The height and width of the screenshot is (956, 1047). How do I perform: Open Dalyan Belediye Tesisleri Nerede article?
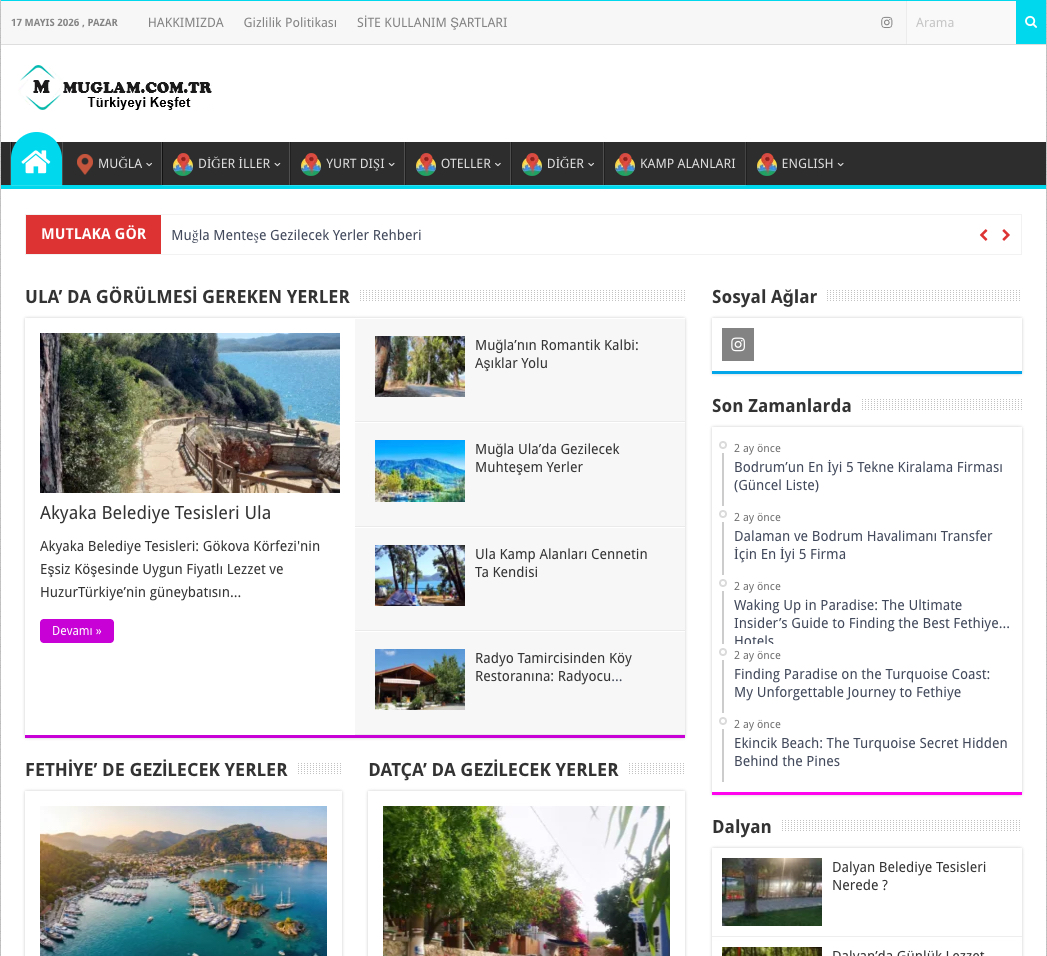(x=909, y=876)
